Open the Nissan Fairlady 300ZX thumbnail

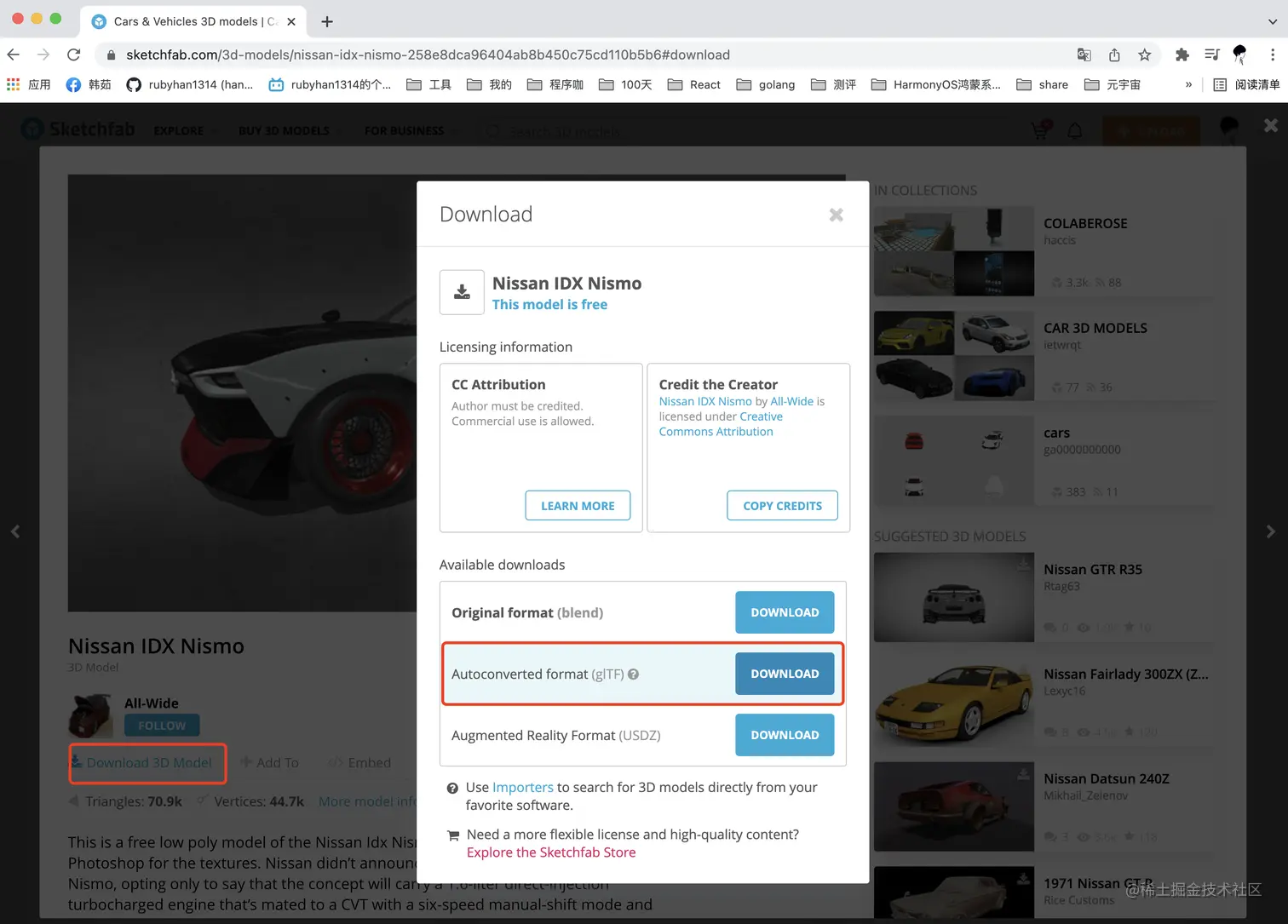coord(954,702)
